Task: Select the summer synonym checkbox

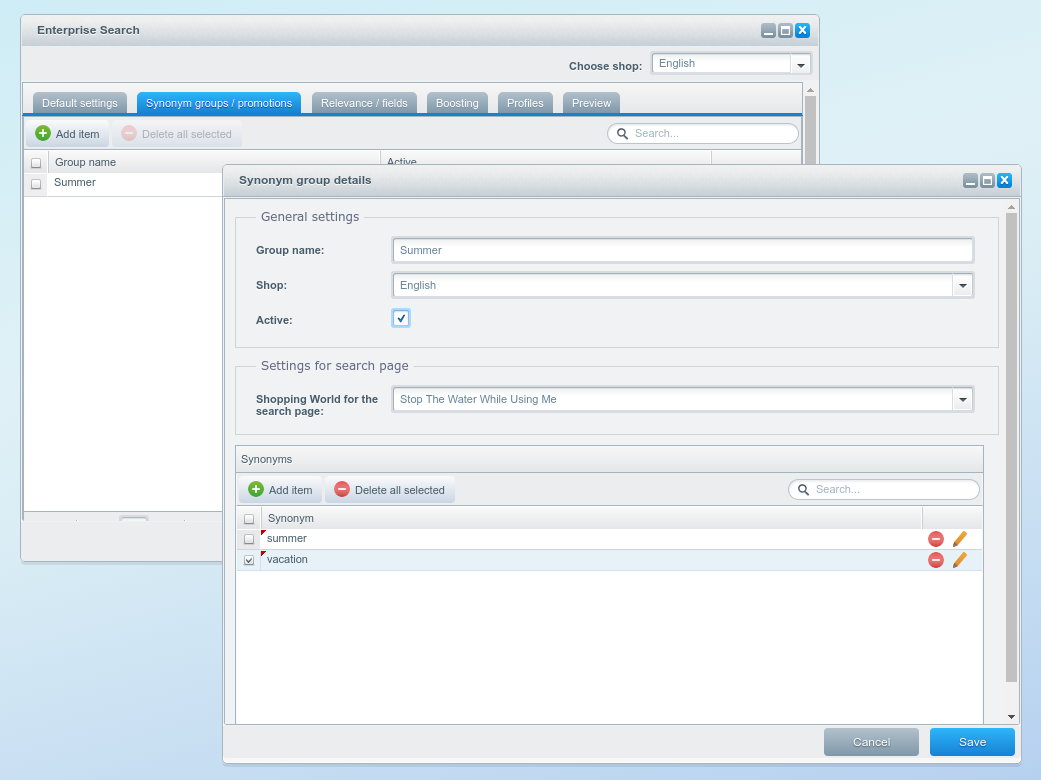Action: tap(249, 539)
